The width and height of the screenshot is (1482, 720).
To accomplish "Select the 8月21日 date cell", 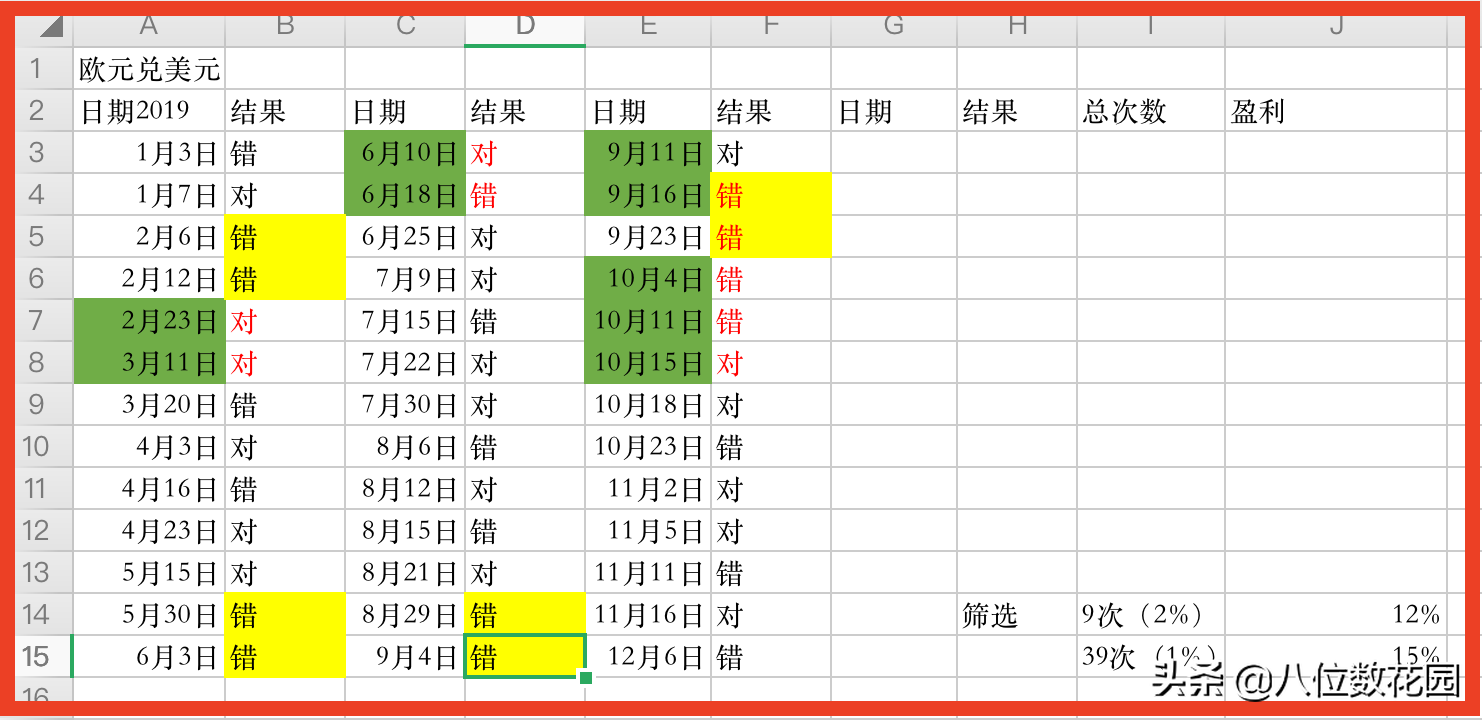I will pos(405,573).
